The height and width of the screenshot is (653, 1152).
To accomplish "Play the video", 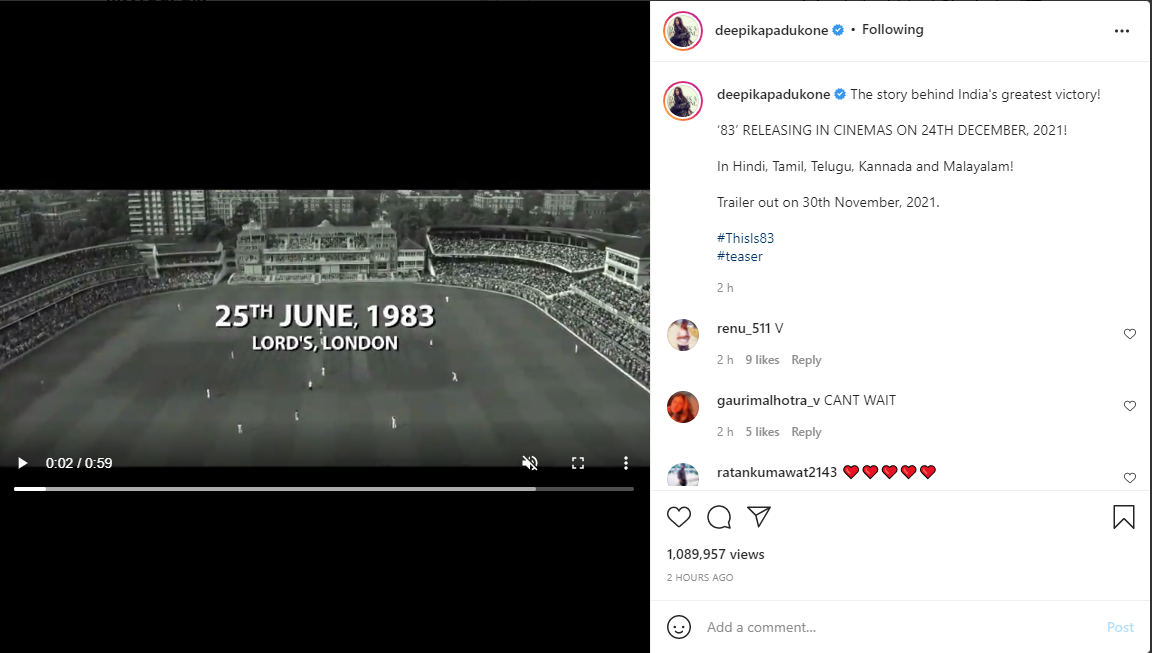I will point(22,463).
